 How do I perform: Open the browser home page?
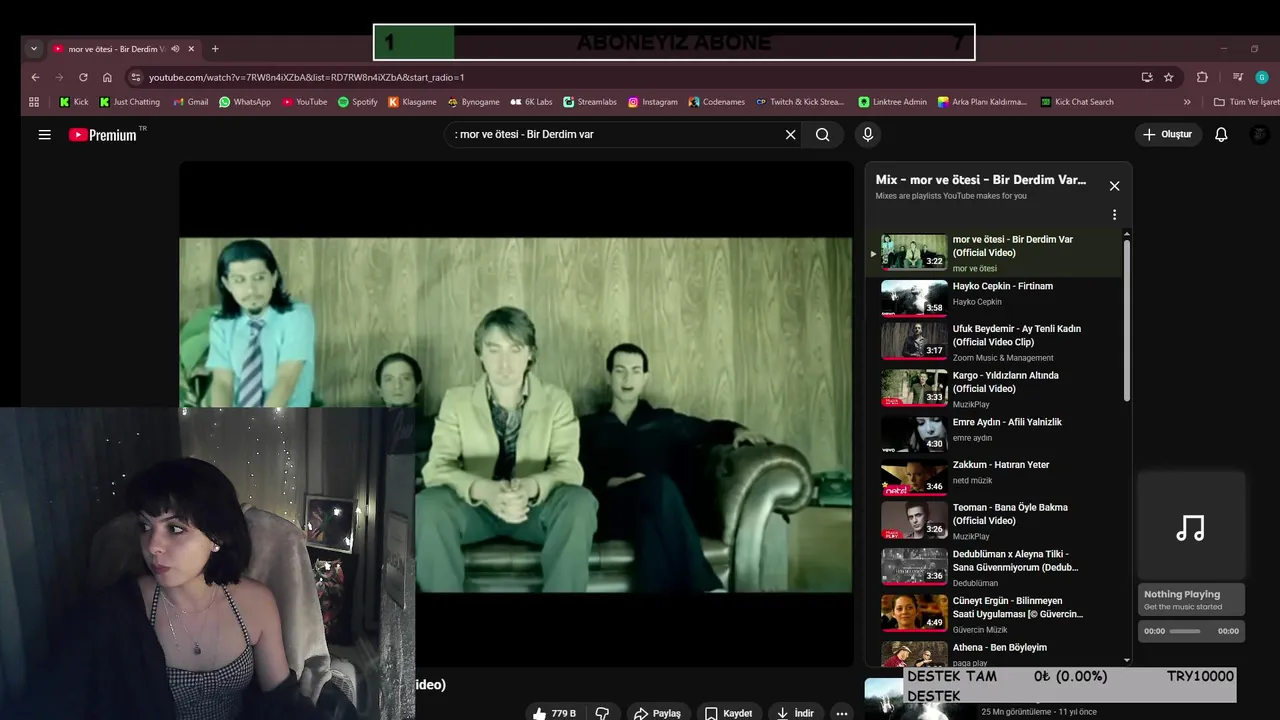point(107,77)
